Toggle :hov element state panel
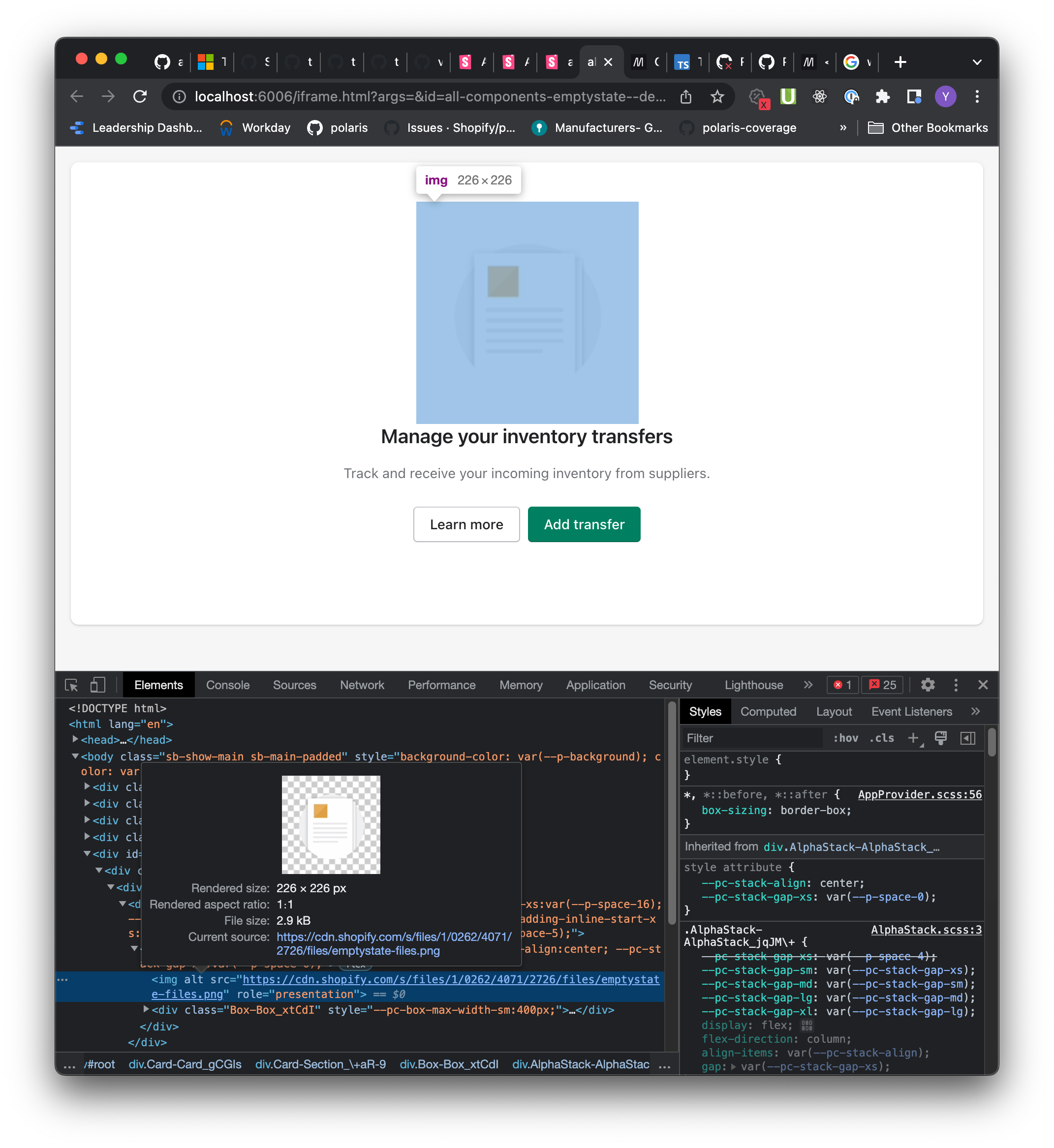This screenshot has height=1148, width=1054. (845, 738)
